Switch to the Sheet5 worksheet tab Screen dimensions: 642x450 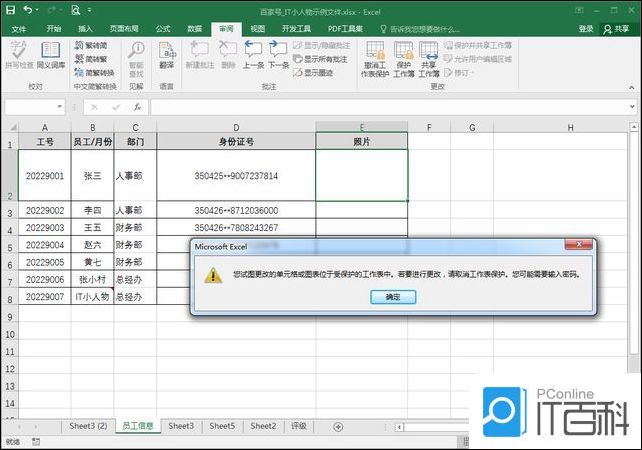[222, 426]
